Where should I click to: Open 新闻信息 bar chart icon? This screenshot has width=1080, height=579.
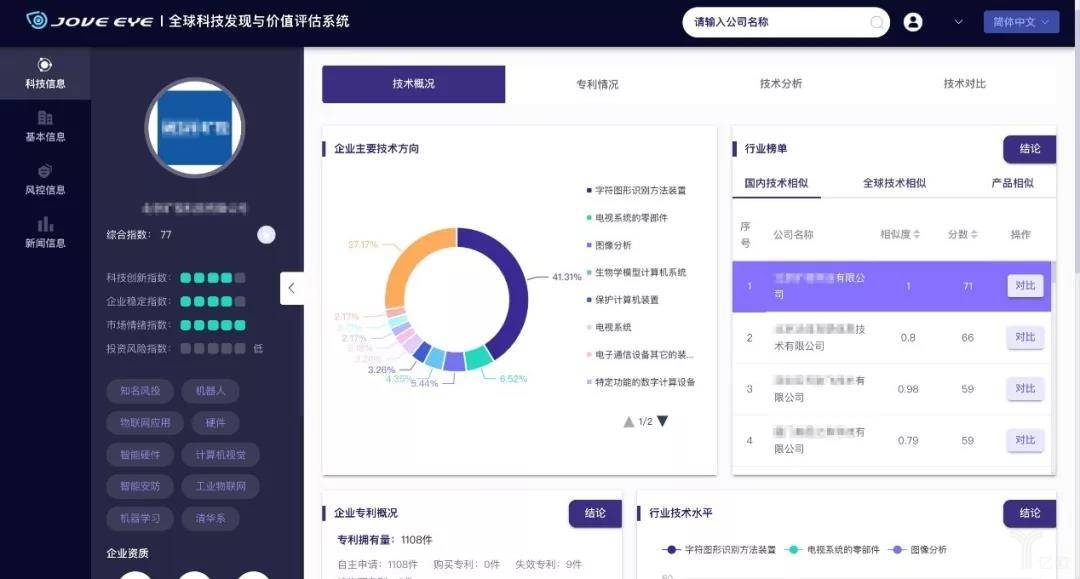click(45, 224)
